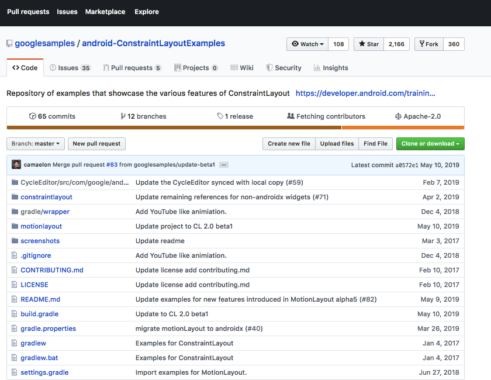491x380 pixels.
Task: Open the Watch dropdown
Action: coord(307,44)
